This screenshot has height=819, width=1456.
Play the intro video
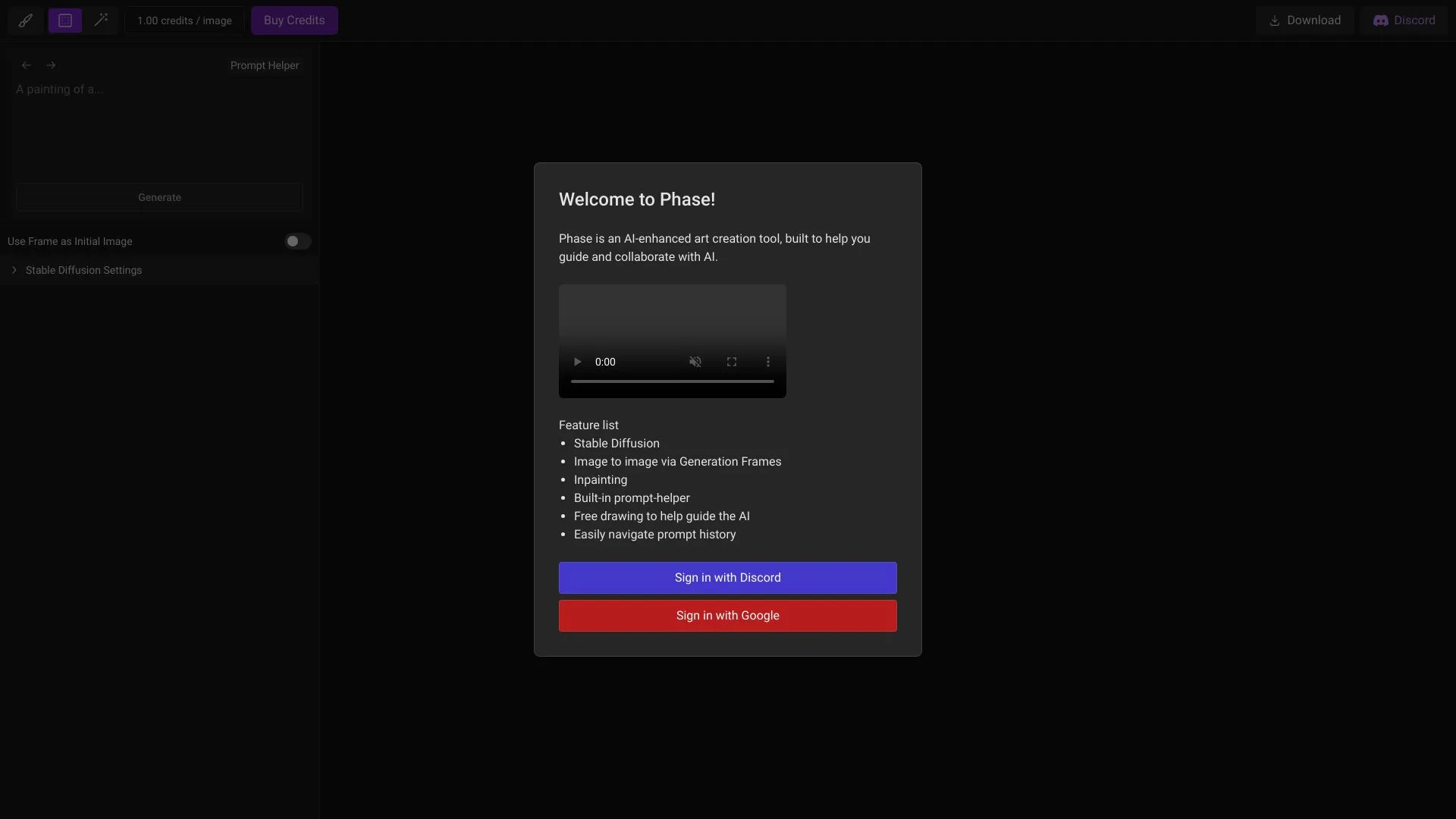577,362
